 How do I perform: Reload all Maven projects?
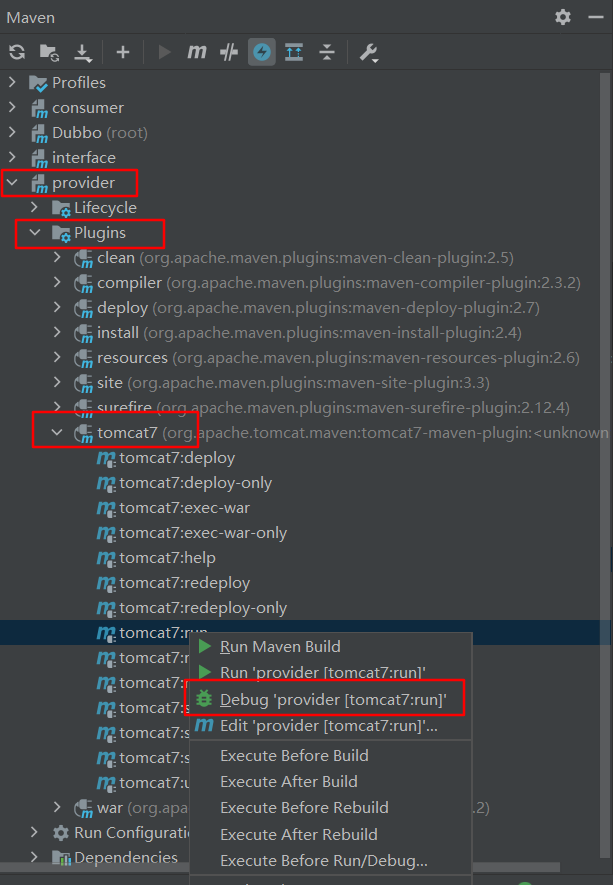(17, 52)
